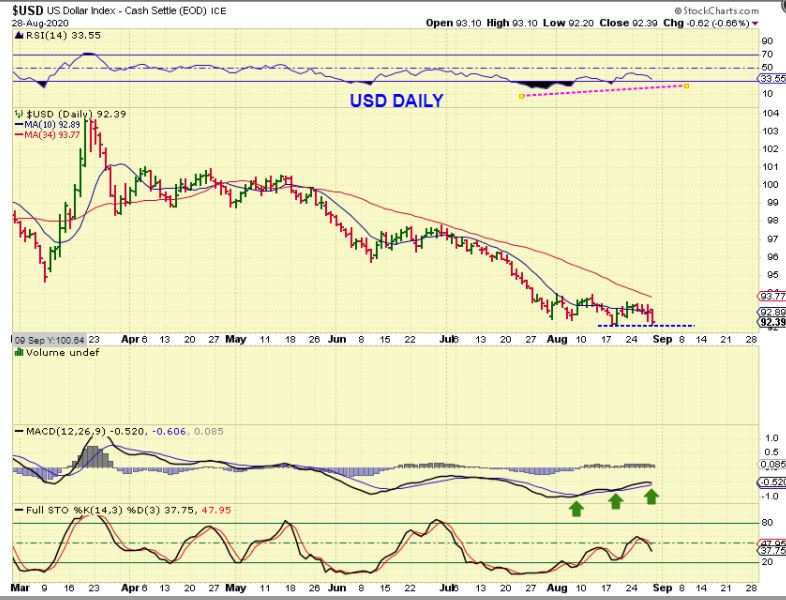Click the RSI(14) 33.55 indicator label
The width and height of the screenshot is (786, 600).
click(x=63, y=36)
